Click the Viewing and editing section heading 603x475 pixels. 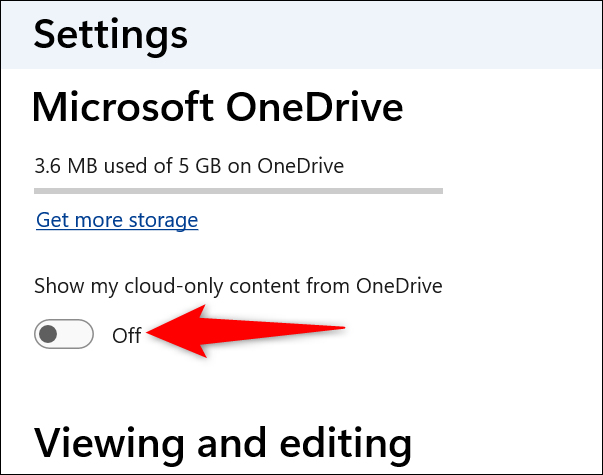click(223, 442)
